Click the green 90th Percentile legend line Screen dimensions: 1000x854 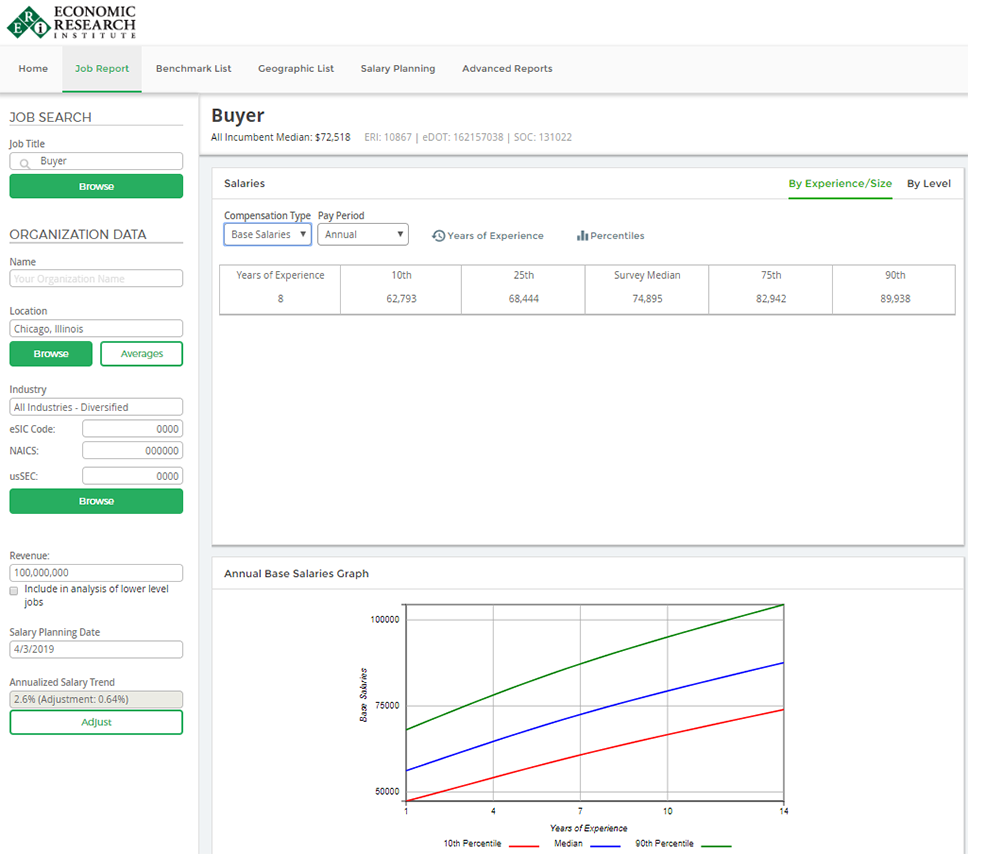[x=716, y=846]
